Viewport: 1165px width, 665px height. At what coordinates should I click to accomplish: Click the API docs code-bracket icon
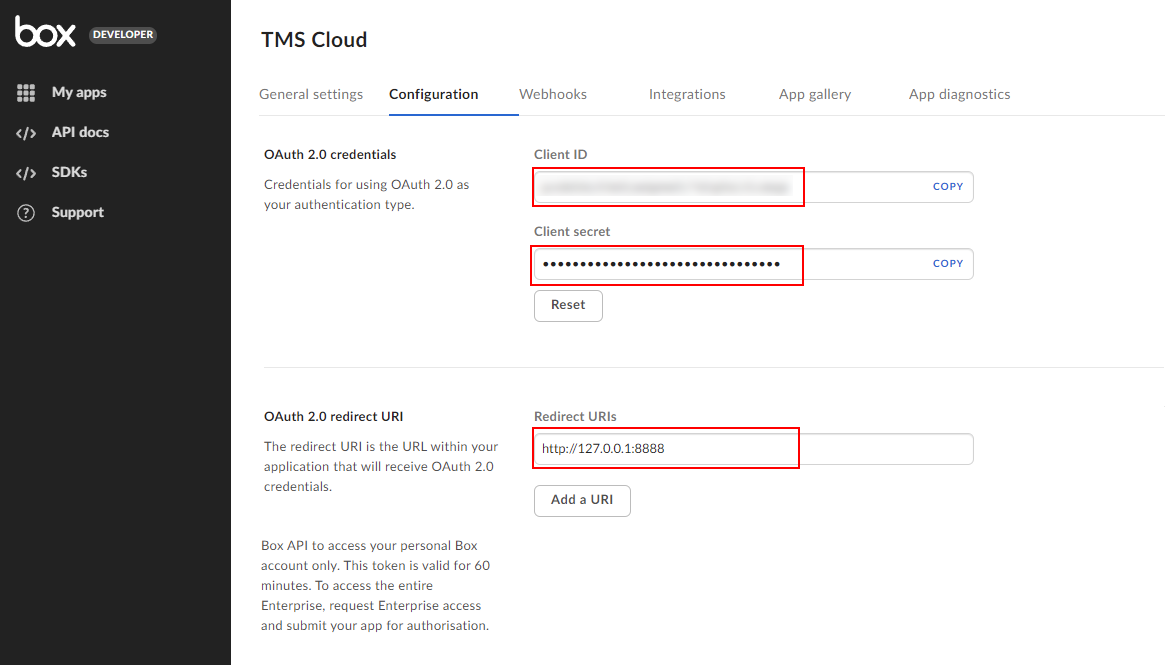click(26, 133)
